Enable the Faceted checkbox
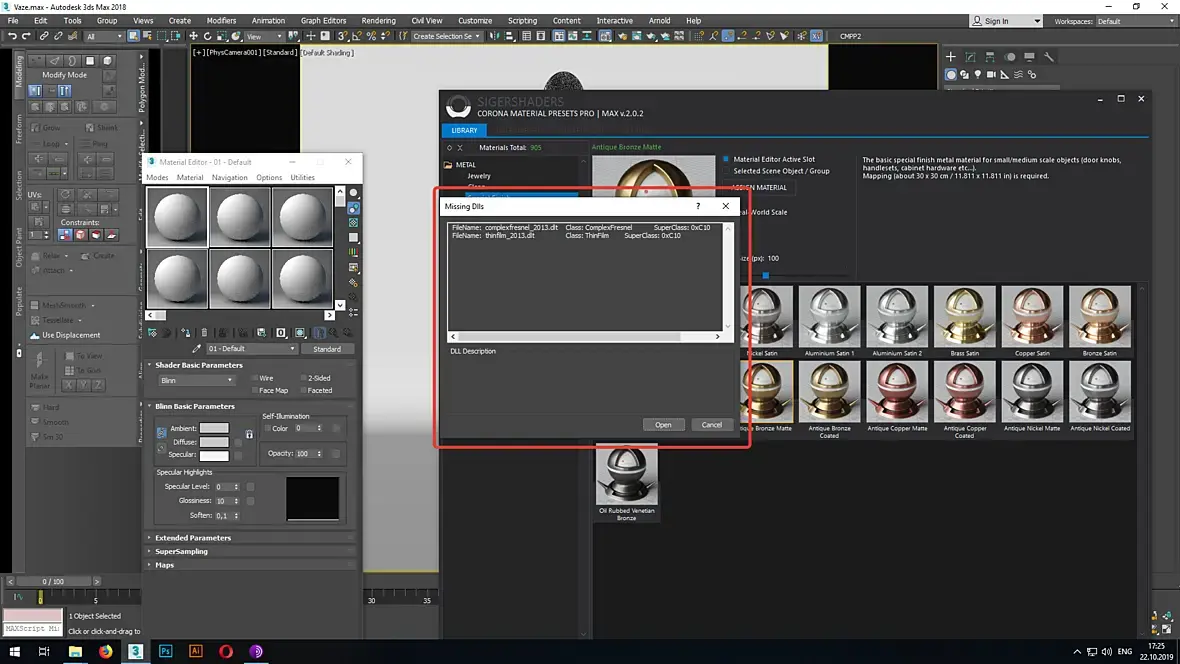The width and height of the screenshot is (1180, 664). coord(303,391)
